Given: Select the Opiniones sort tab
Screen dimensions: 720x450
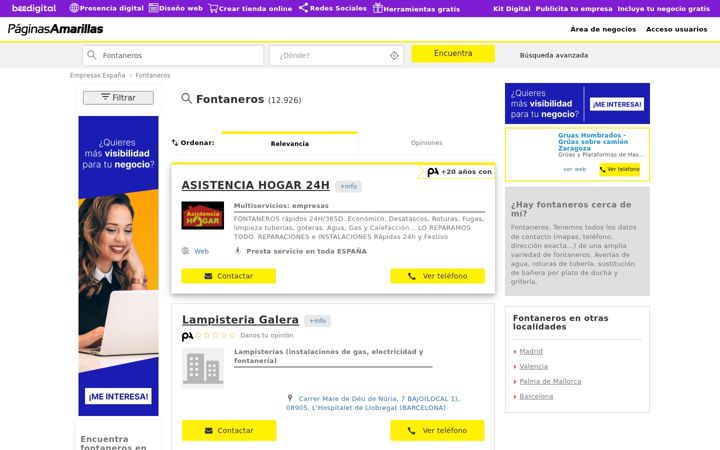Looking at the screenshot, I should pyautogui.click(x=427, y=143).
